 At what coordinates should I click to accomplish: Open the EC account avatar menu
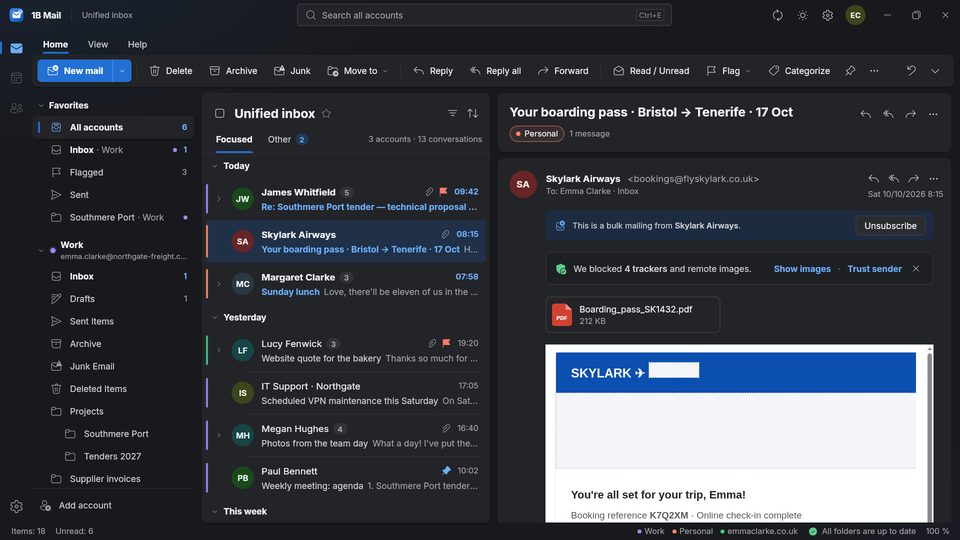pos(855,15)
